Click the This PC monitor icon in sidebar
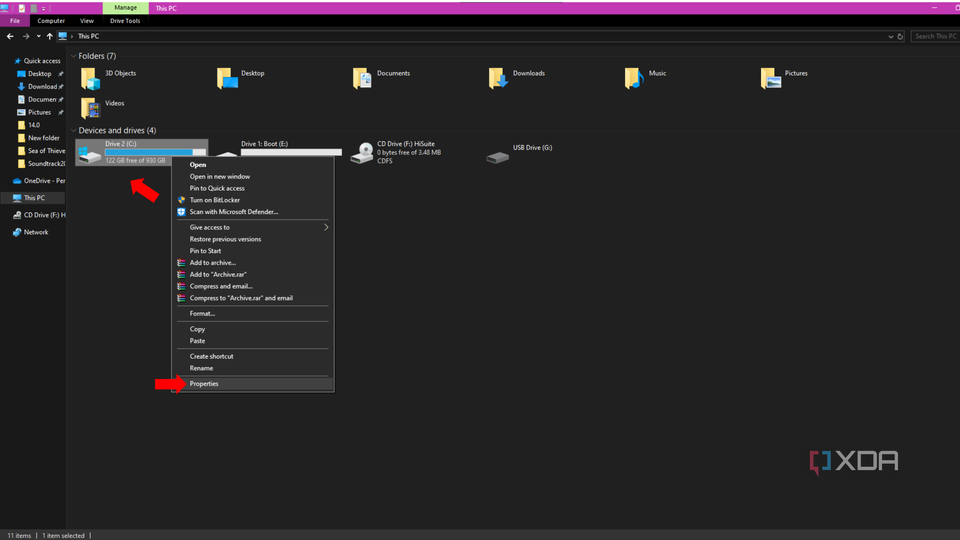The width and height of the screenshot is (960, 540). 17,198
